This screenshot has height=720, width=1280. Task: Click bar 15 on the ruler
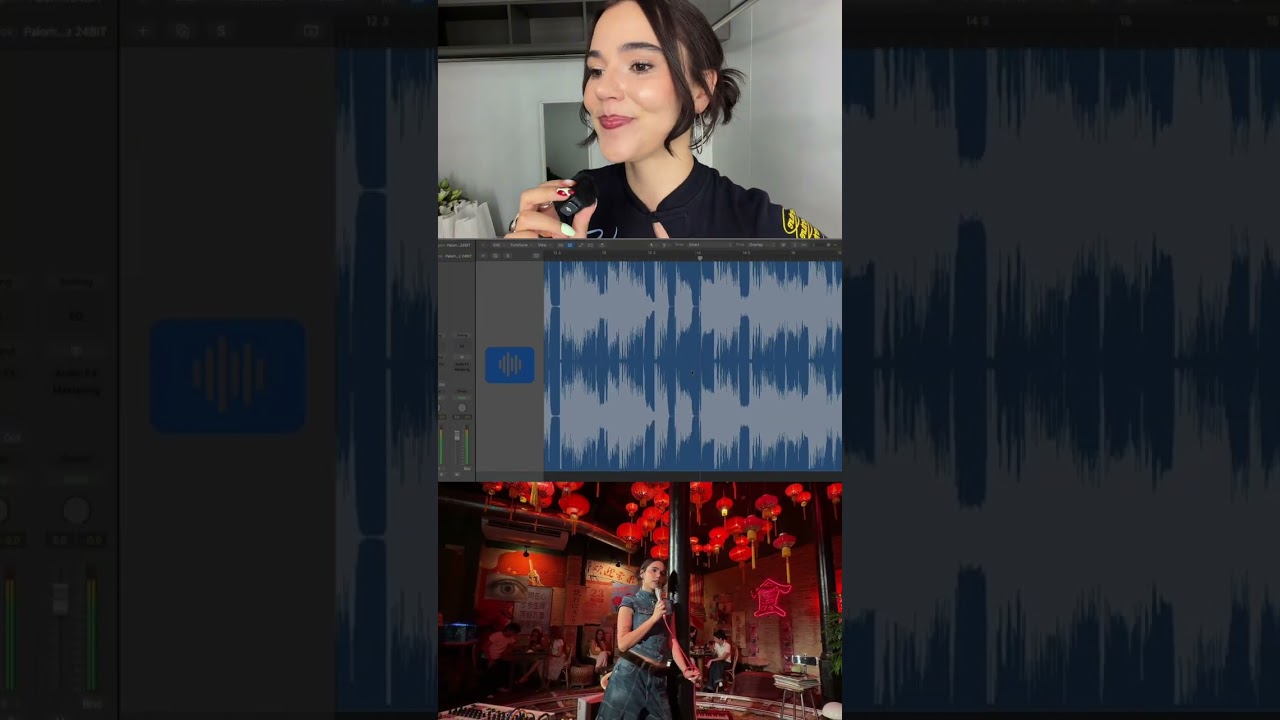(793, 252)
